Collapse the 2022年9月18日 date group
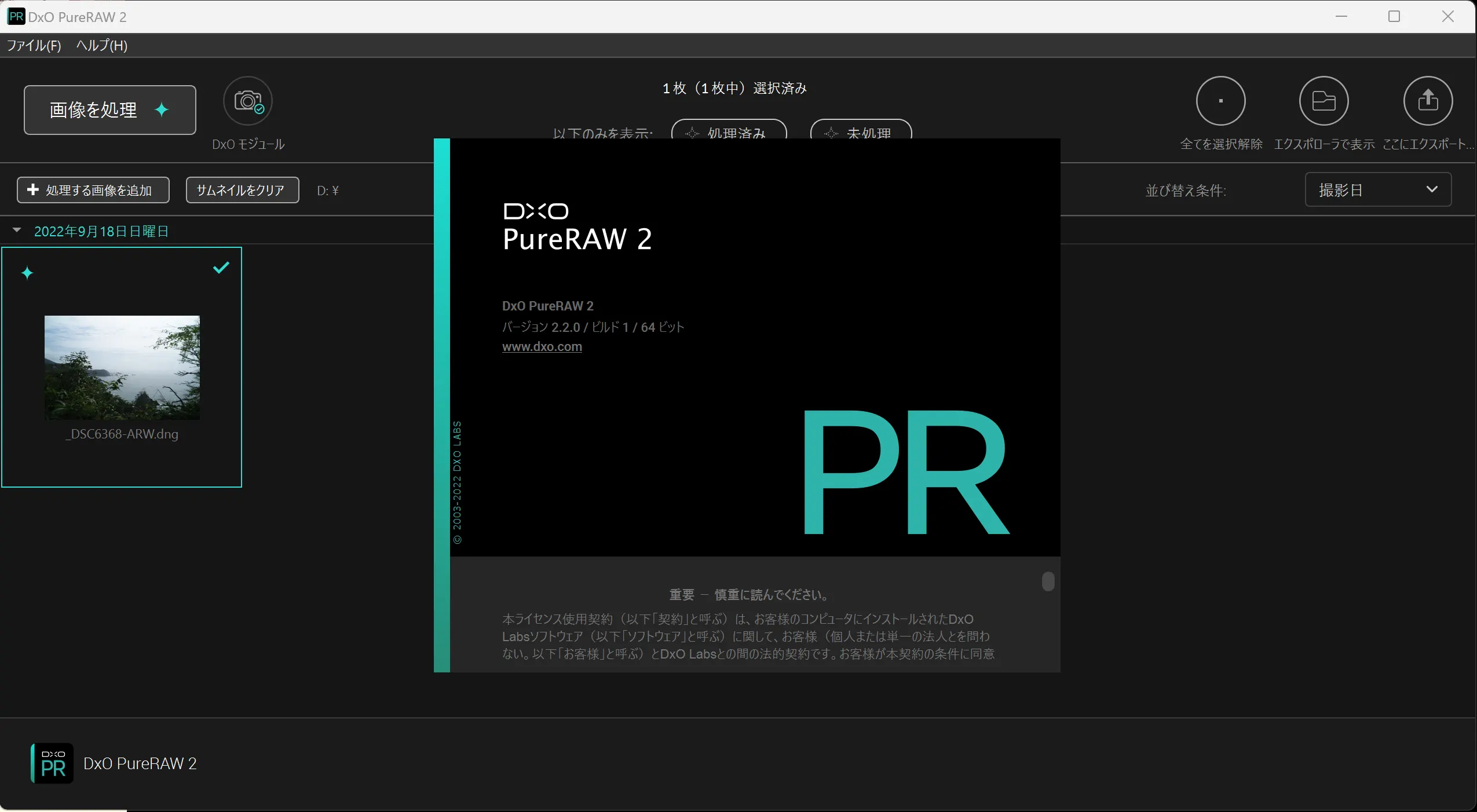1477x812 pixels. pos(17,231)
